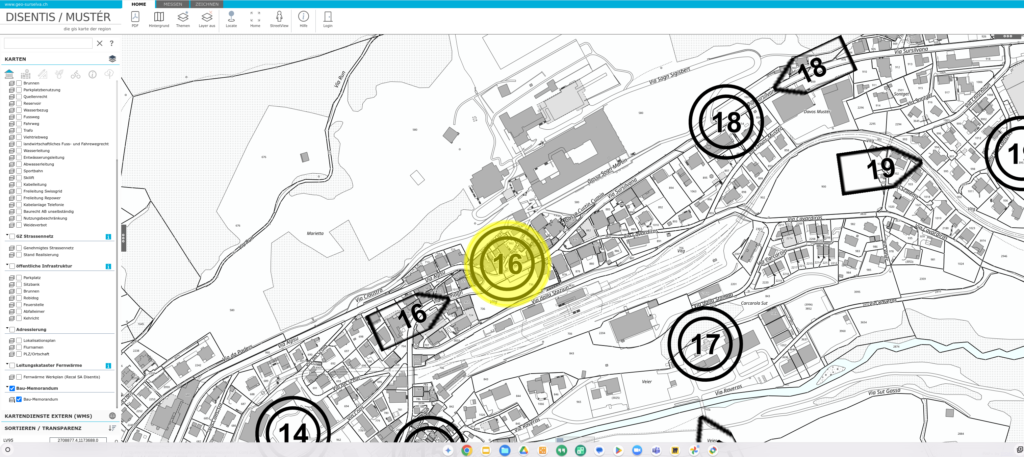
Task: Switch to the MESSEN tab
Action: tap(173, 4)
